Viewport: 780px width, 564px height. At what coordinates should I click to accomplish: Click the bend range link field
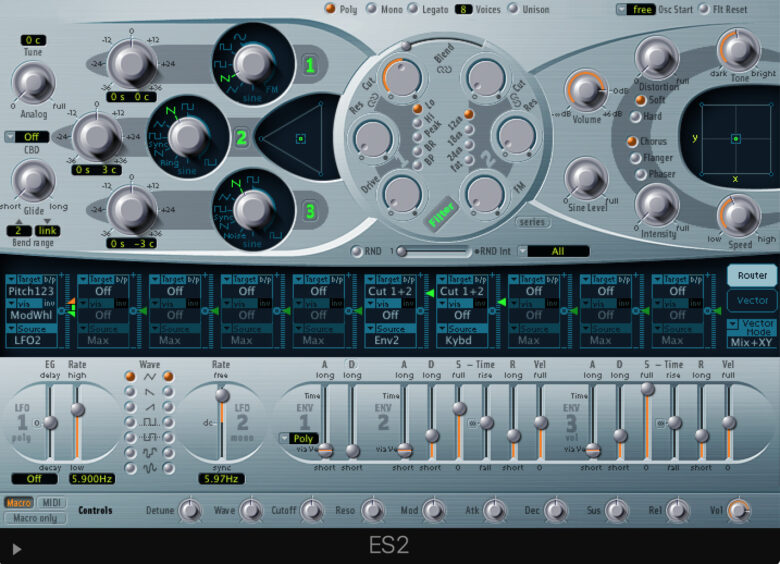47,231
